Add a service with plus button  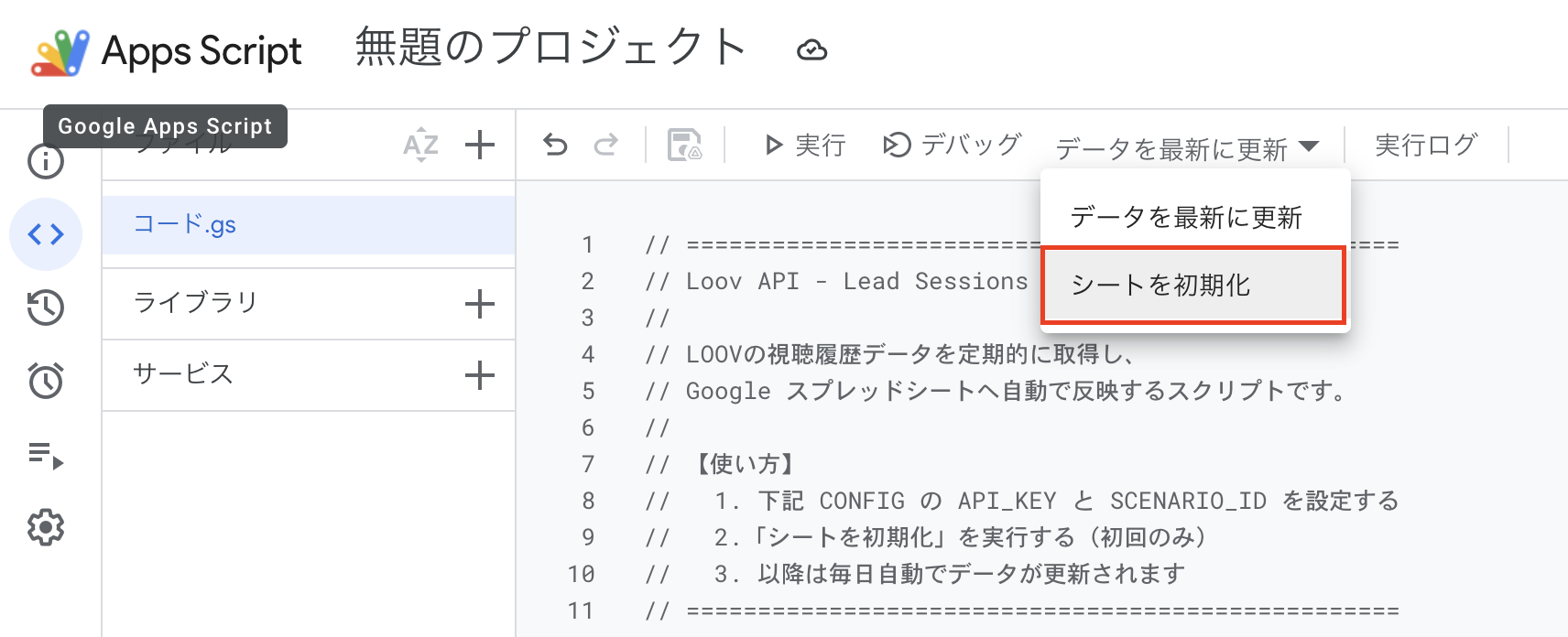[480, 375]
